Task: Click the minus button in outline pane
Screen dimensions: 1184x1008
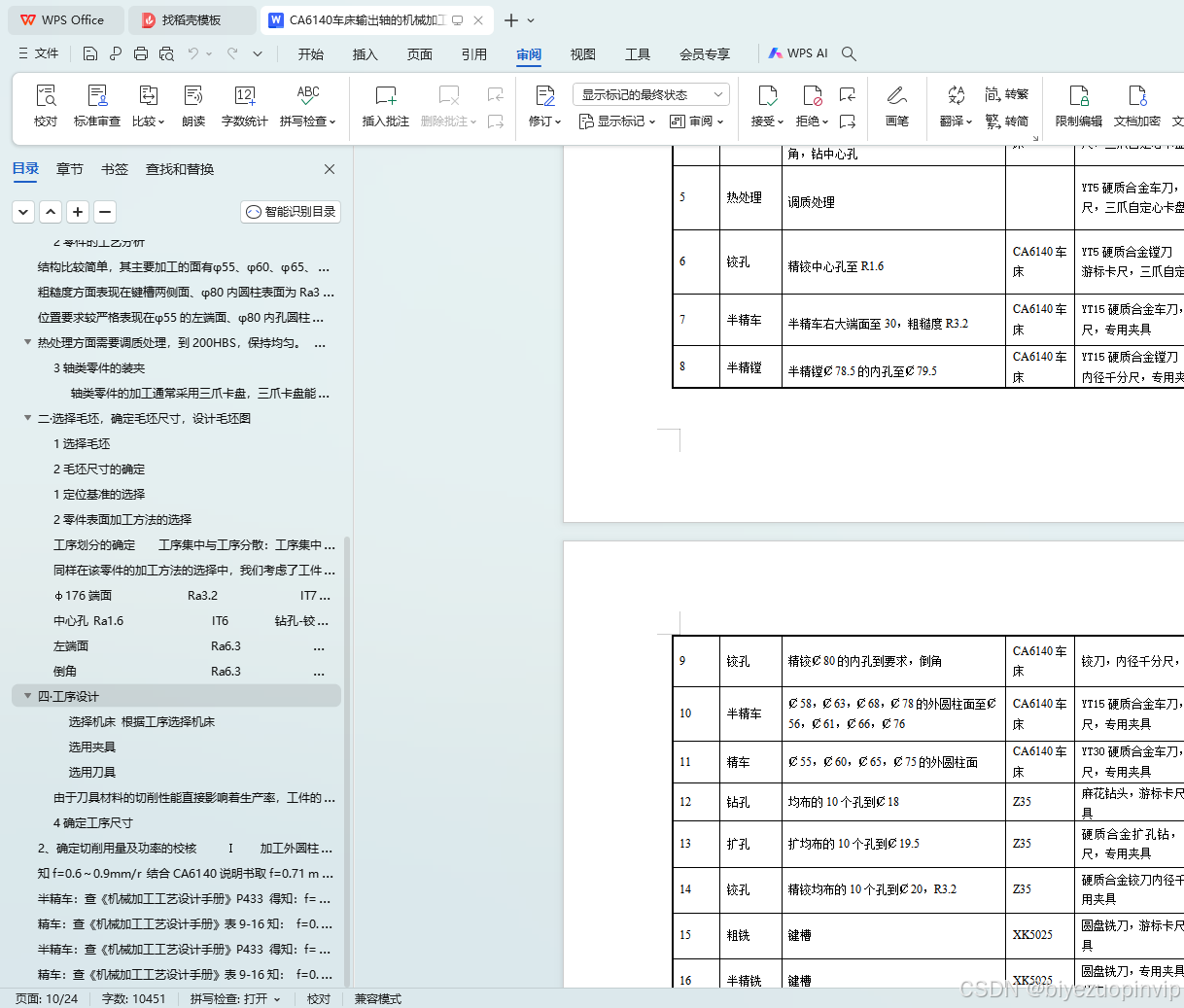Action: (105, 212)
